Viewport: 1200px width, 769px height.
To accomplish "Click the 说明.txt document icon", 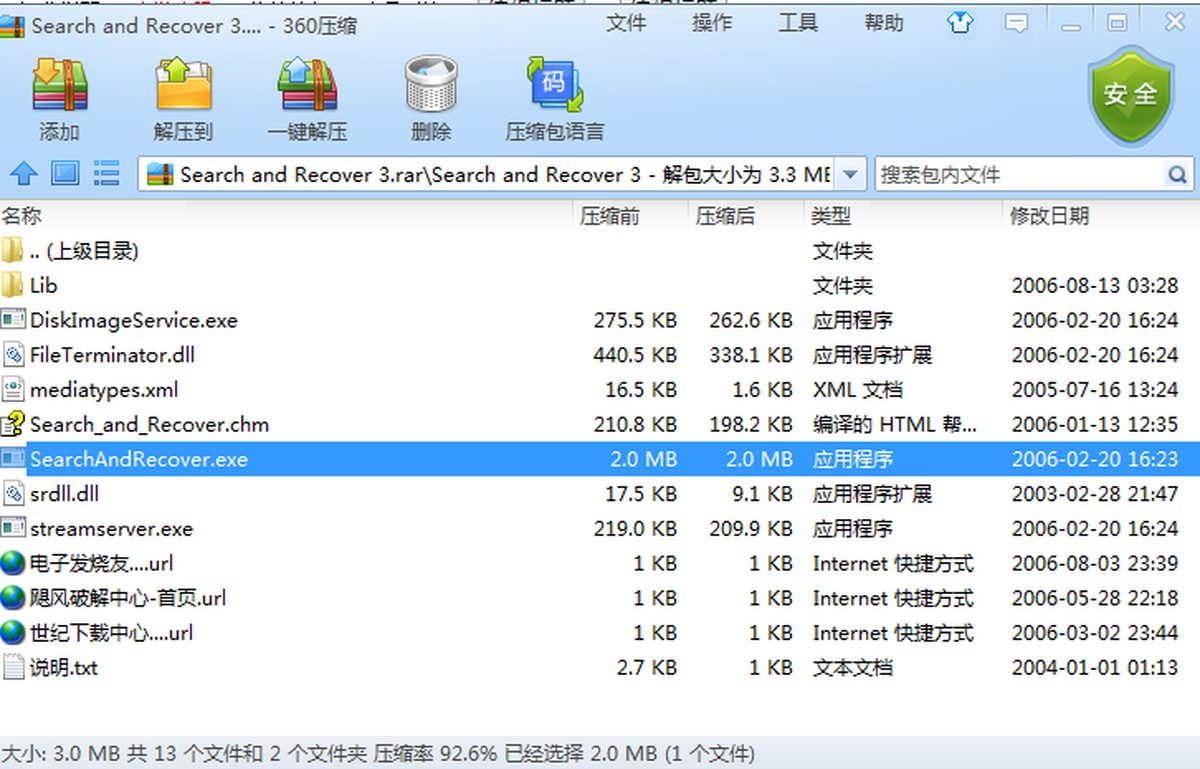I will click(x=12, y=667).
